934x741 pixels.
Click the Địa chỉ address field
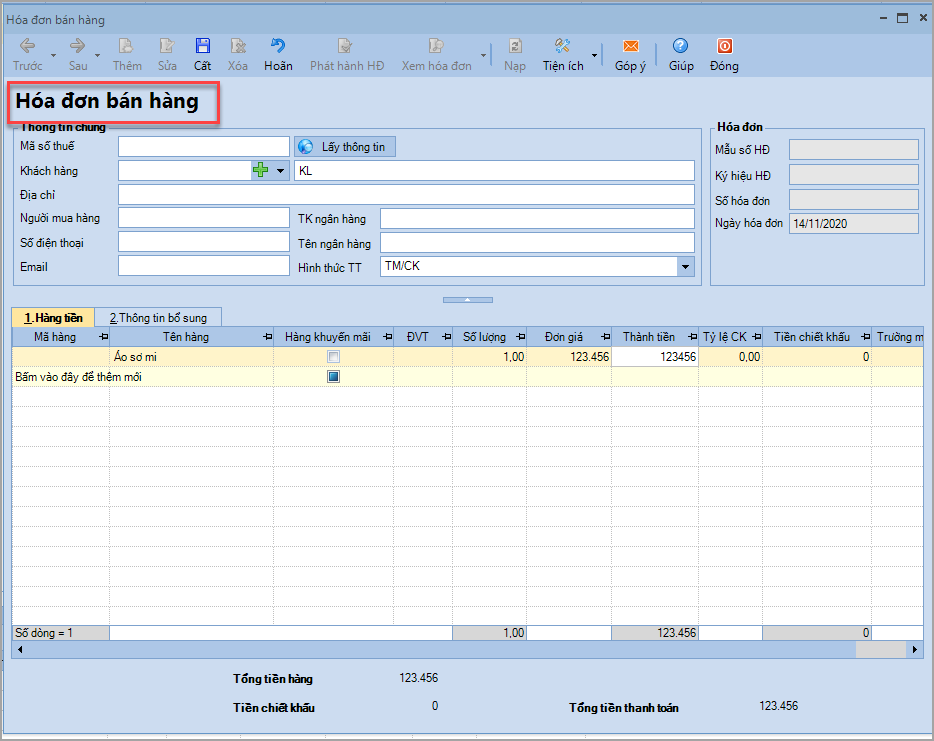click(406, 195)
